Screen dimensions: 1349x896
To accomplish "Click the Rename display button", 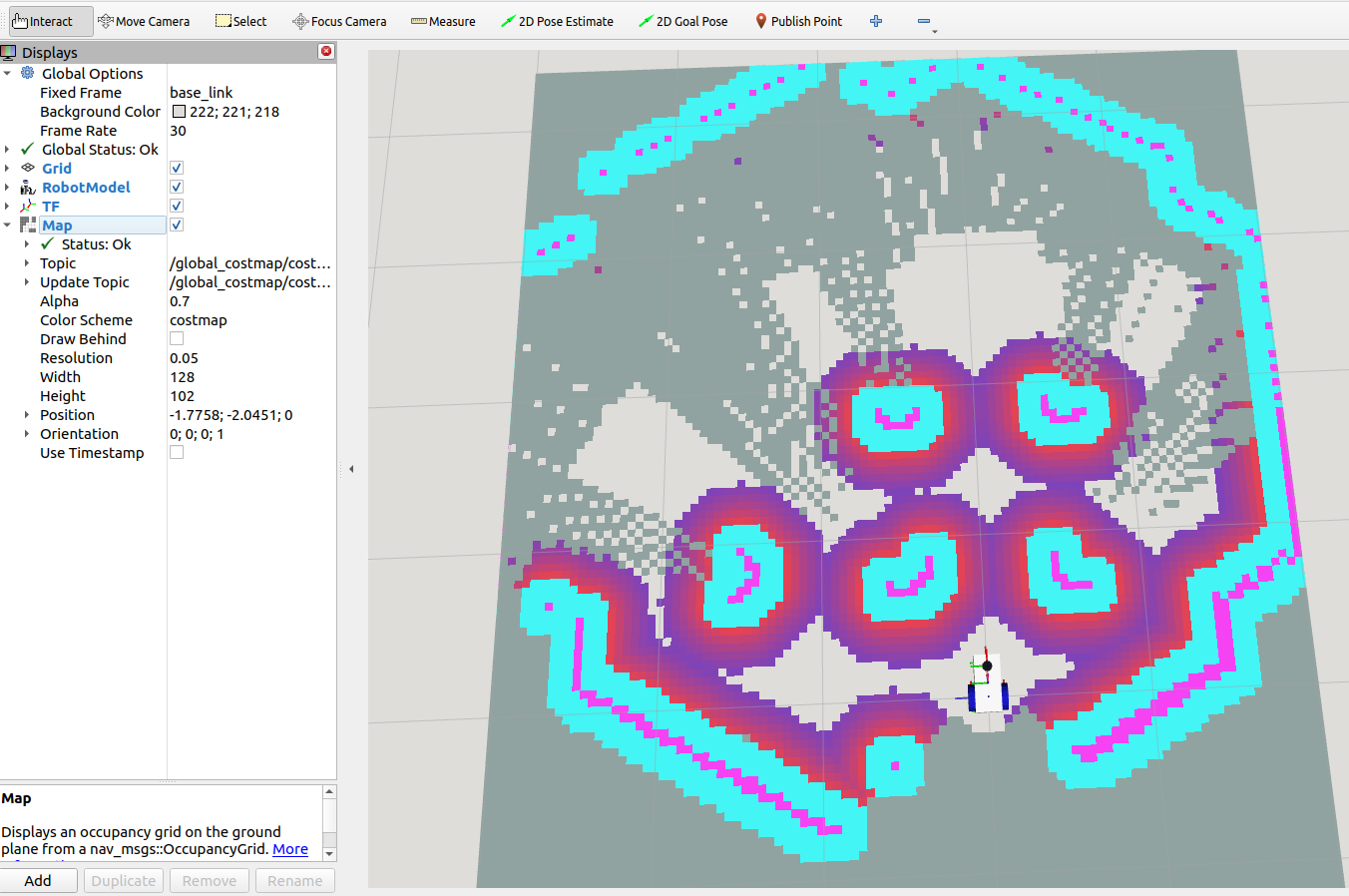I will tap(294, 880).
